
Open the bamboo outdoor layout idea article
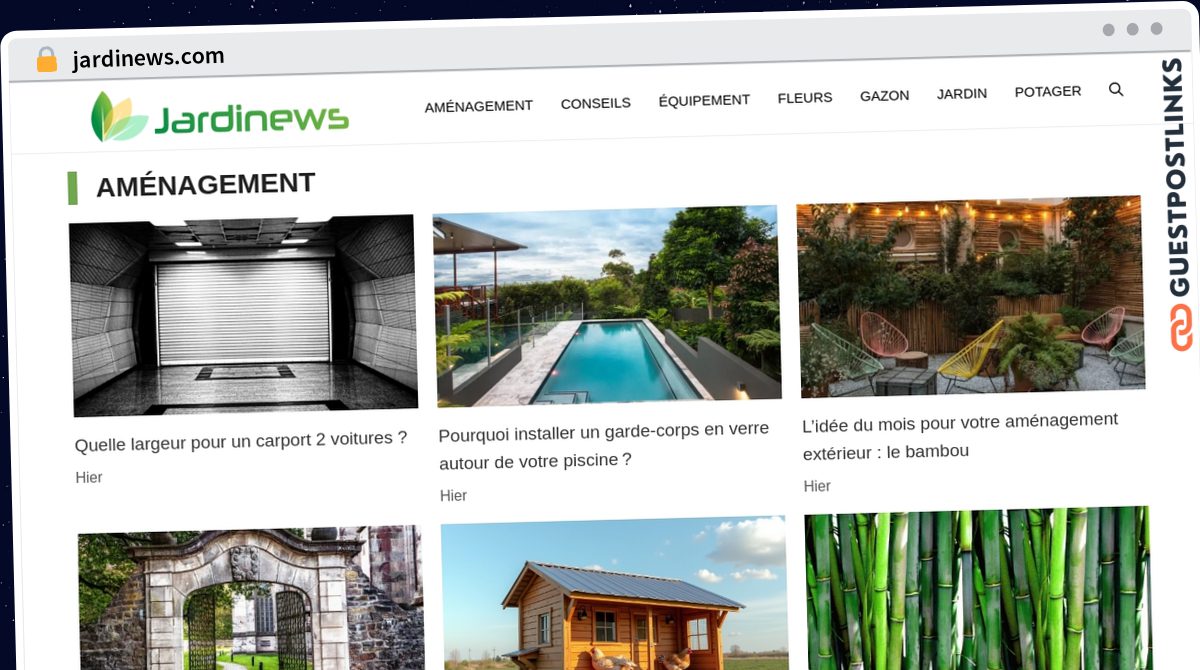coord(960,436)
